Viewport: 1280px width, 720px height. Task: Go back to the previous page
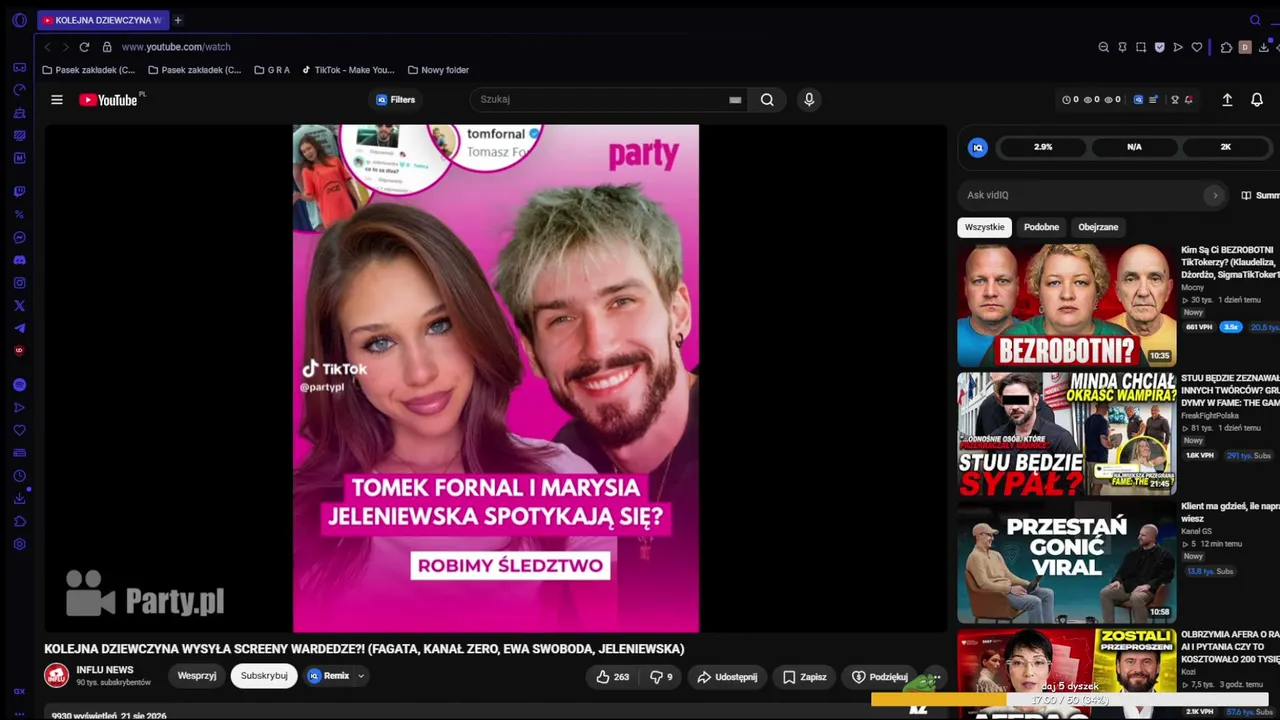pos(47,47)
